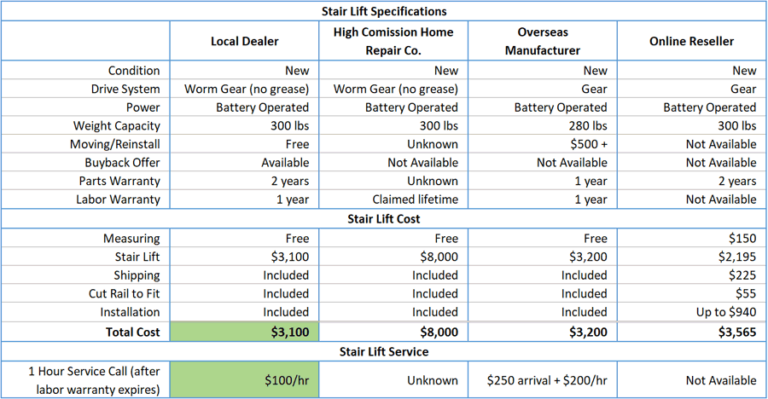Click the 'Stair Lift Cost' section header
Viewport: 768px width, 399px height.
click(x=384, y=219)
